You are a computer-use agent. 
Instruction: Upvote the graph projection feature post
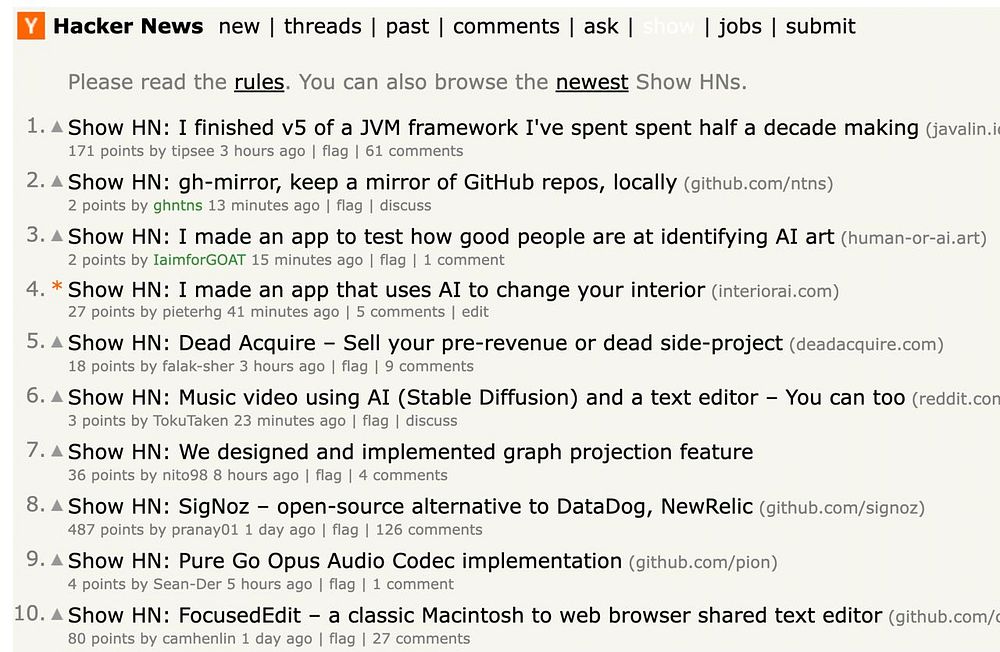(x=57, y=452)
